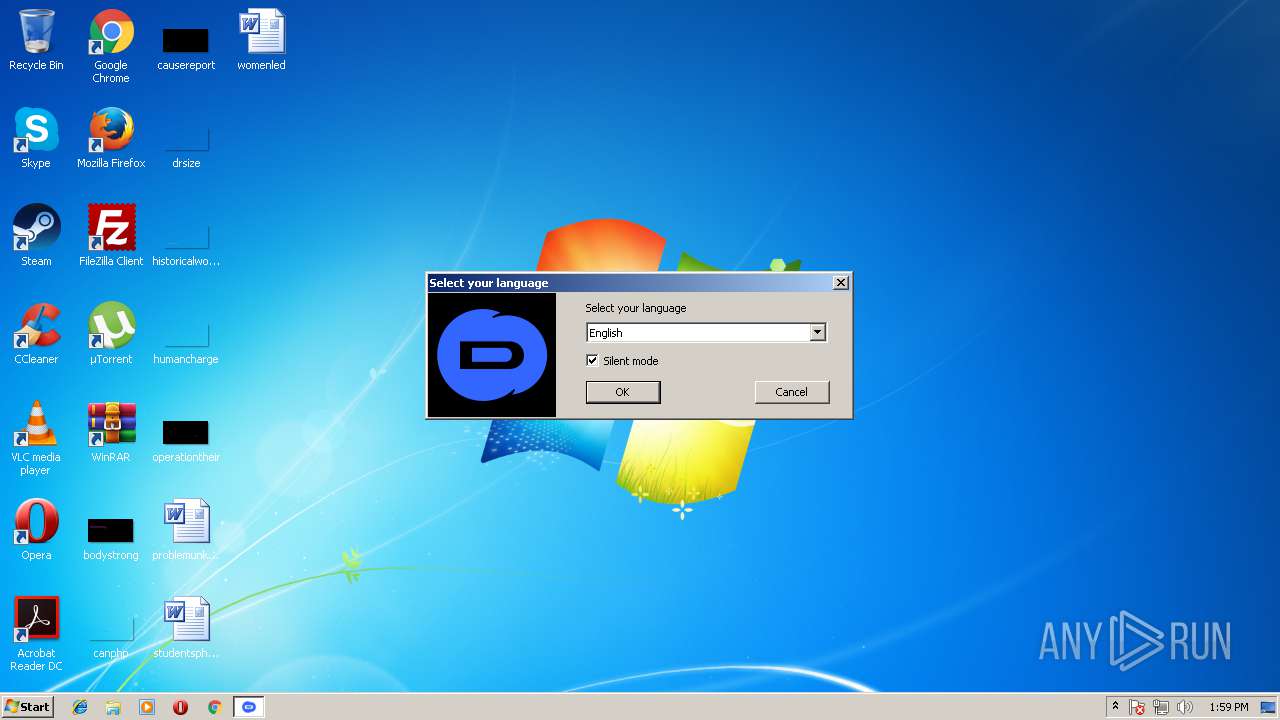
Task: Open the Start menu
Action: pyautogui.click(x=27, y=707)
